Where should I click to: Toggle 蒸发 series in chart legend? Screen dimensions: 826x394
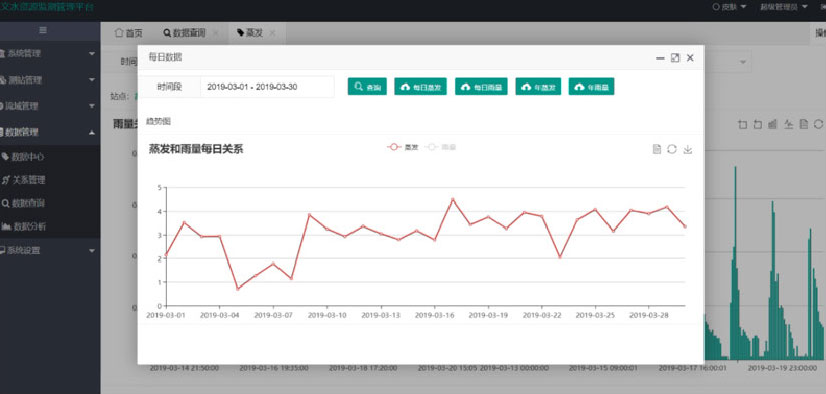point(403,147)
